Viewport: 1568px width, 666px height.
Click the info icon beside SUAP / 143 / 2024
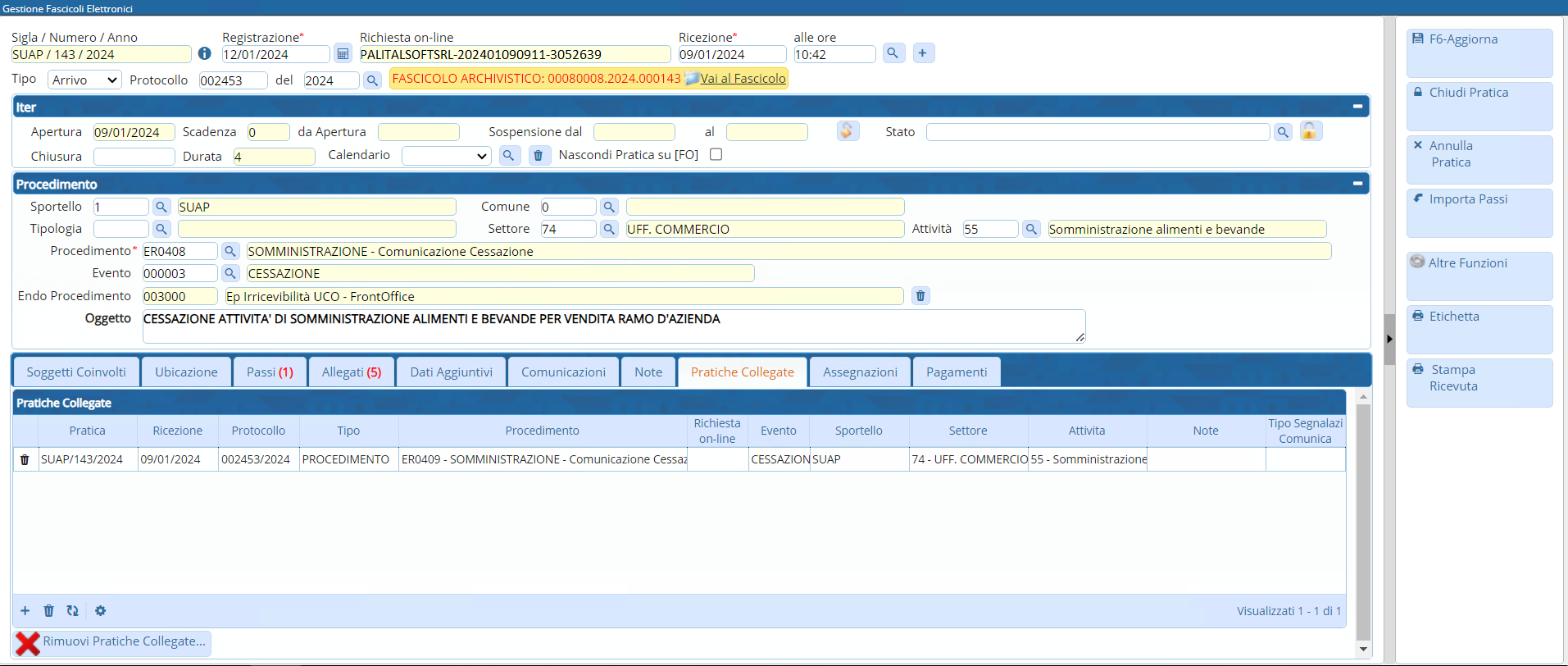[x=204, y=53]
